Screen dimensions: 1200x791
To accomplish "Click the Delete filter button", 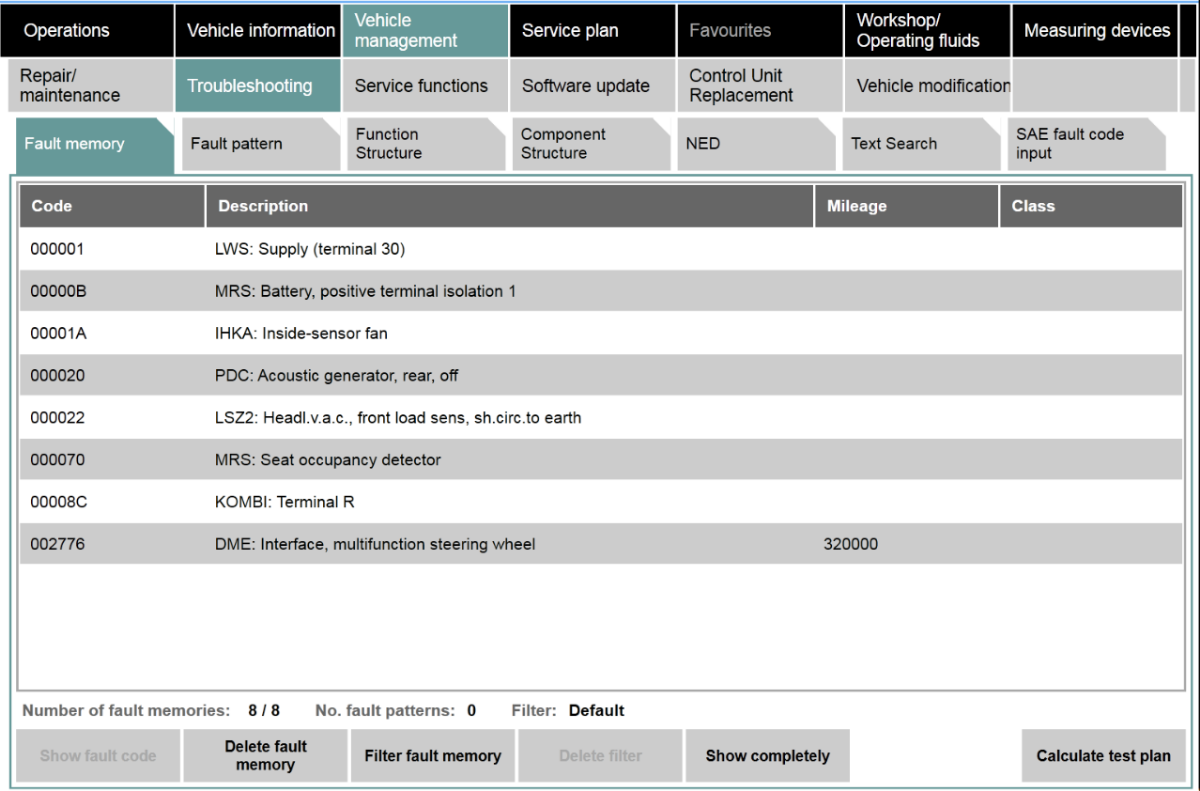I will click(x=600, y=756).
